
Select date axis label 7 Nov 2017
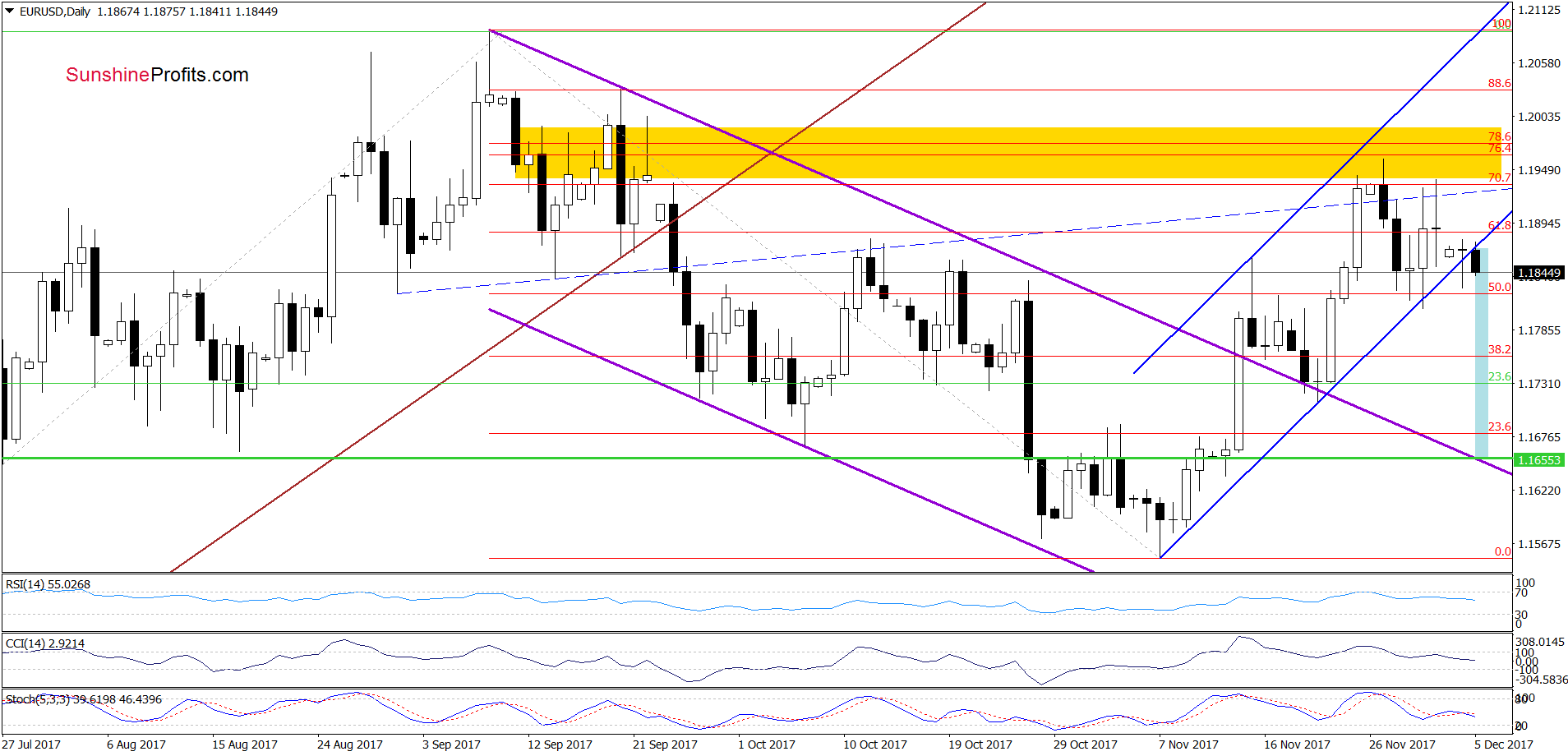point(1188,744)
